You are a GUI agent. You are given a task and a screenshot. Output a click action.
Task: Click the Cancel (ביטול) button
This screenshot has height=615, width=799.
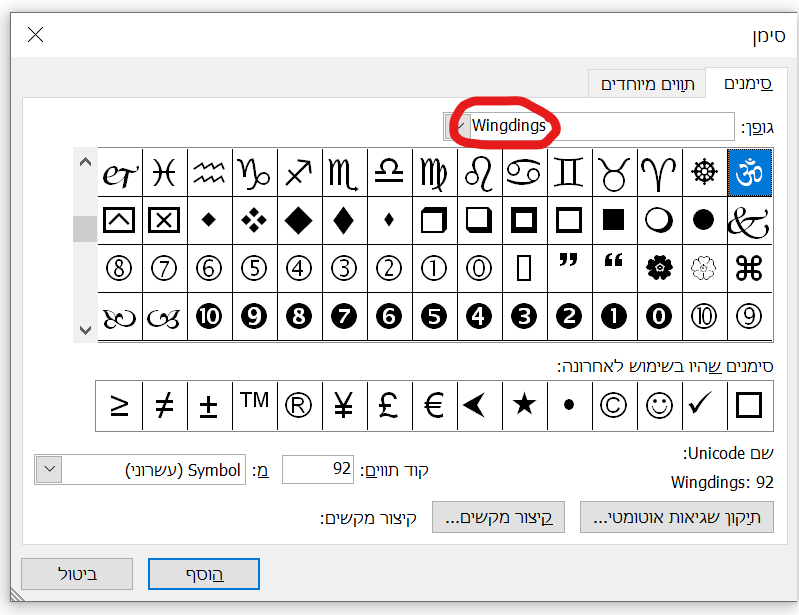pyautogui.click(x=78, y=574)
